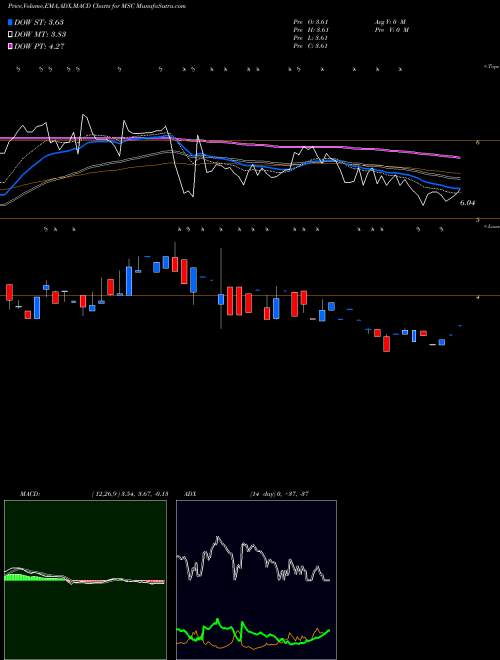Click the '4' axis label on candlestick chart
This screenshot has width=500, height=660.
pos(478,298)
